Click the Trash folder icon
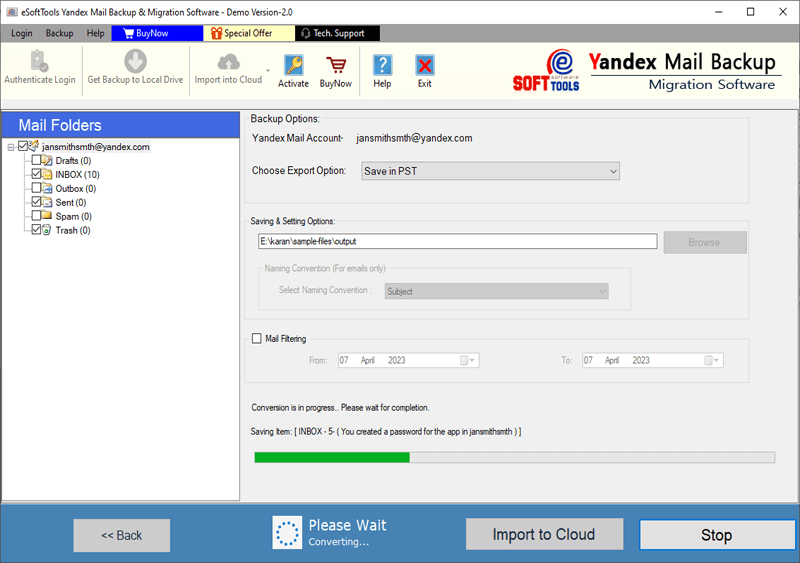800x563 pixels. 47,230
